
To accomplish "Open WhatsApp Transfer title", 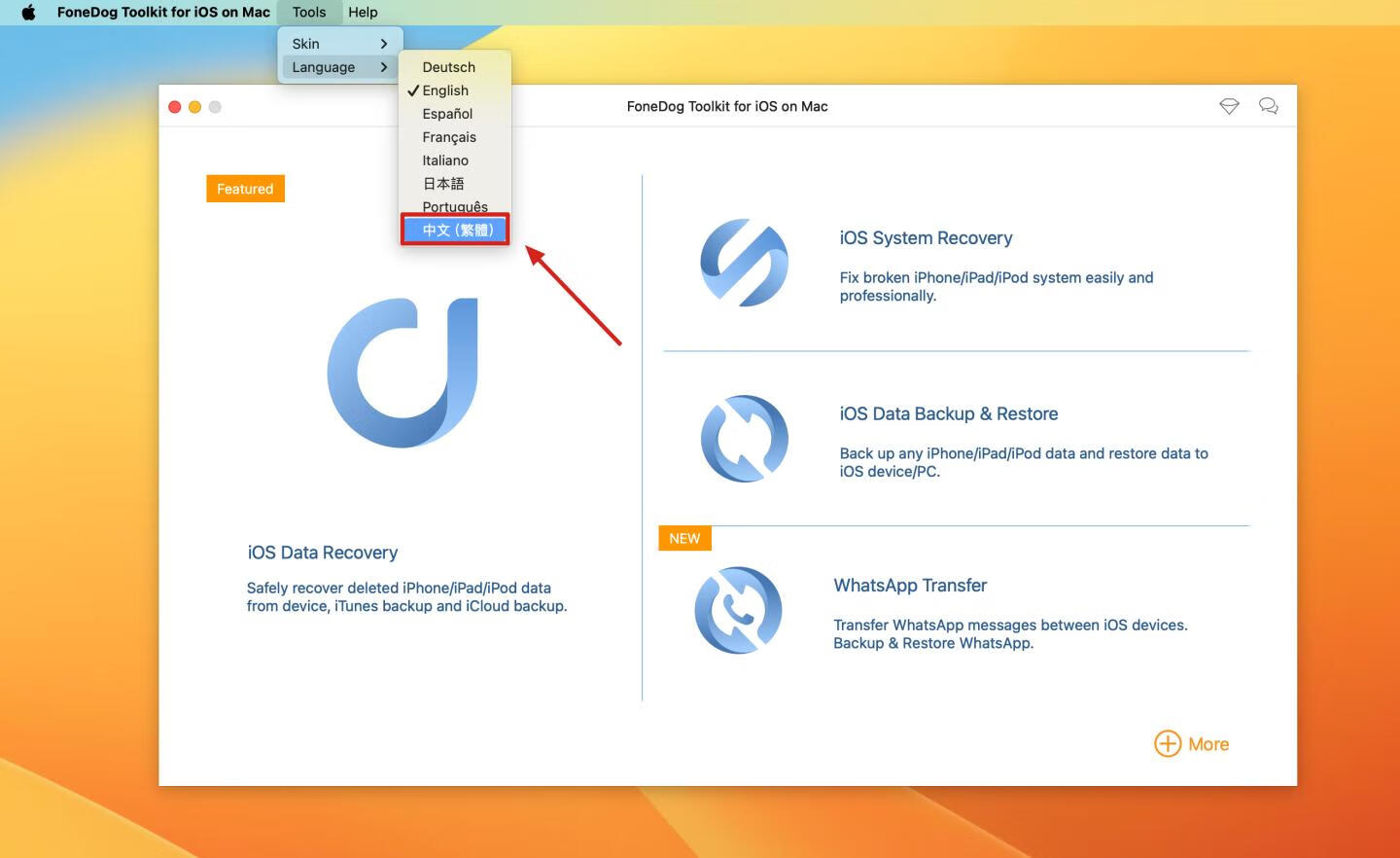I will click(x=910, y=586).
